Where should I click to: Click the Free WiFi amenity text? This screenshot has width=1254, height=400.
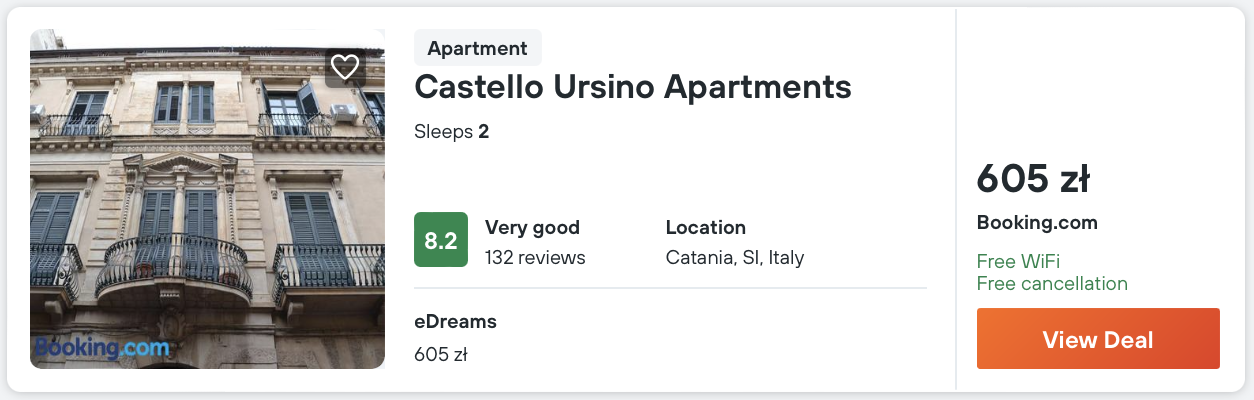[1018, 261]
